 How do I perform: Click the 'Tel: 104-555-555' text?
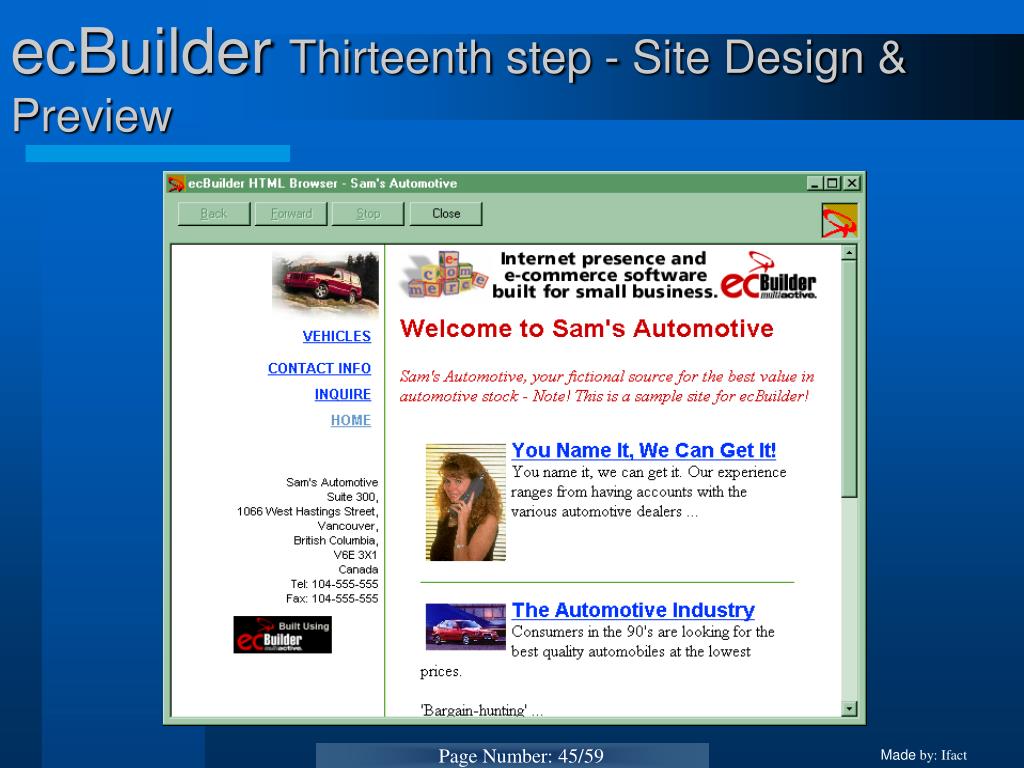tap(334, 584)
